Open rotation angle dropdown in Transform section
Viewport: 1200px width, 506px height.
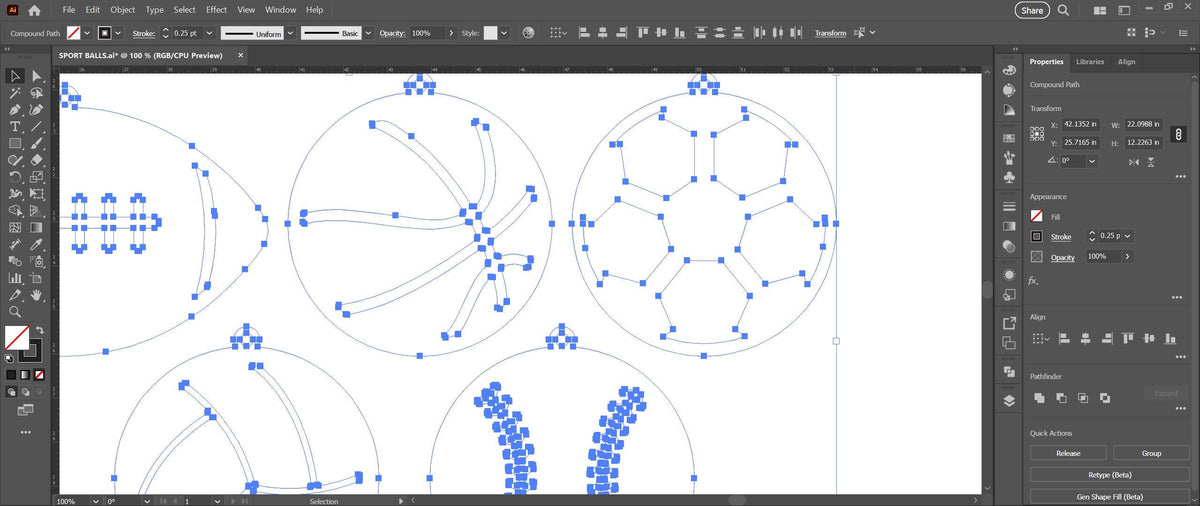(1091, 160)
